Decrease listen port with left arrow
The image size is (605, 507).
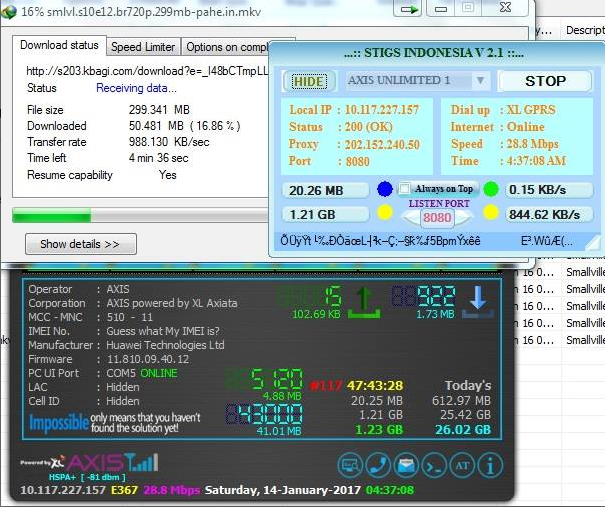point(411,218)
